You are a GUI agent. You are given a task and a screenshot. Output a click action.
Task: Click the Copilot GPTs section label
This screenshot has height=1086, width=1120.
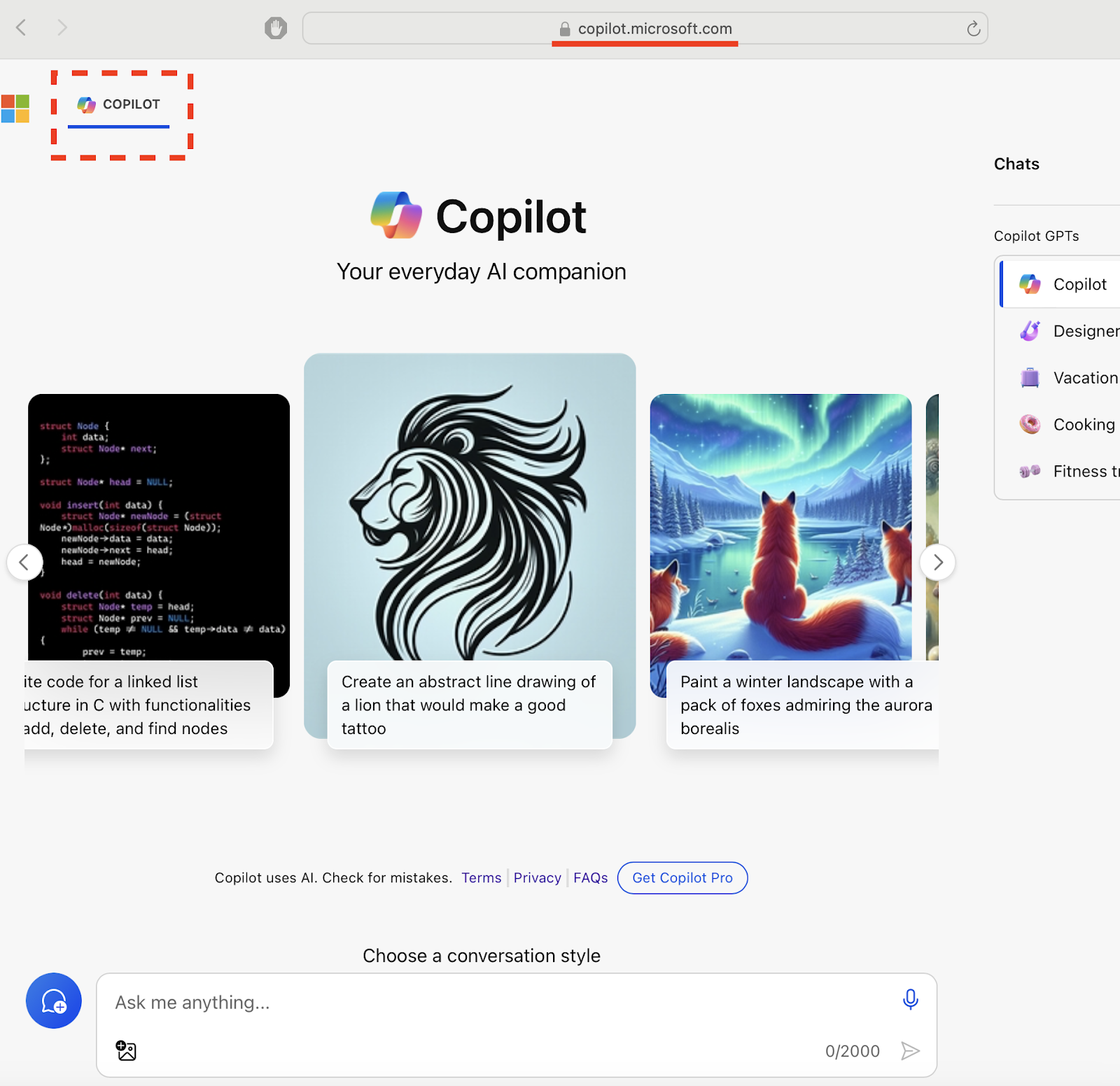pyautogui.click(x=1036, y=236)
